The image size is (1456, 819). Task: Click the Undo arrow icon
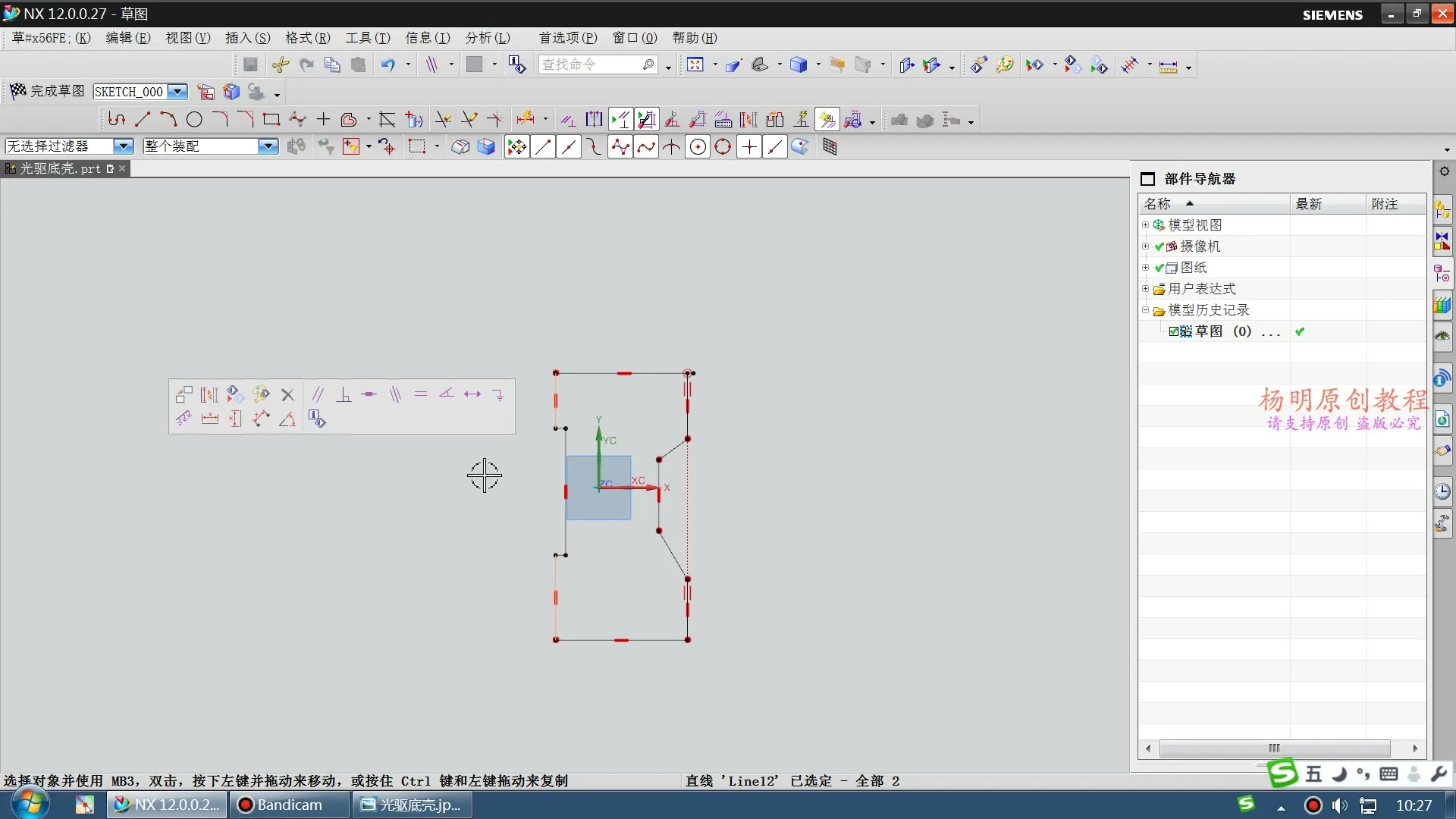[388, 65]
